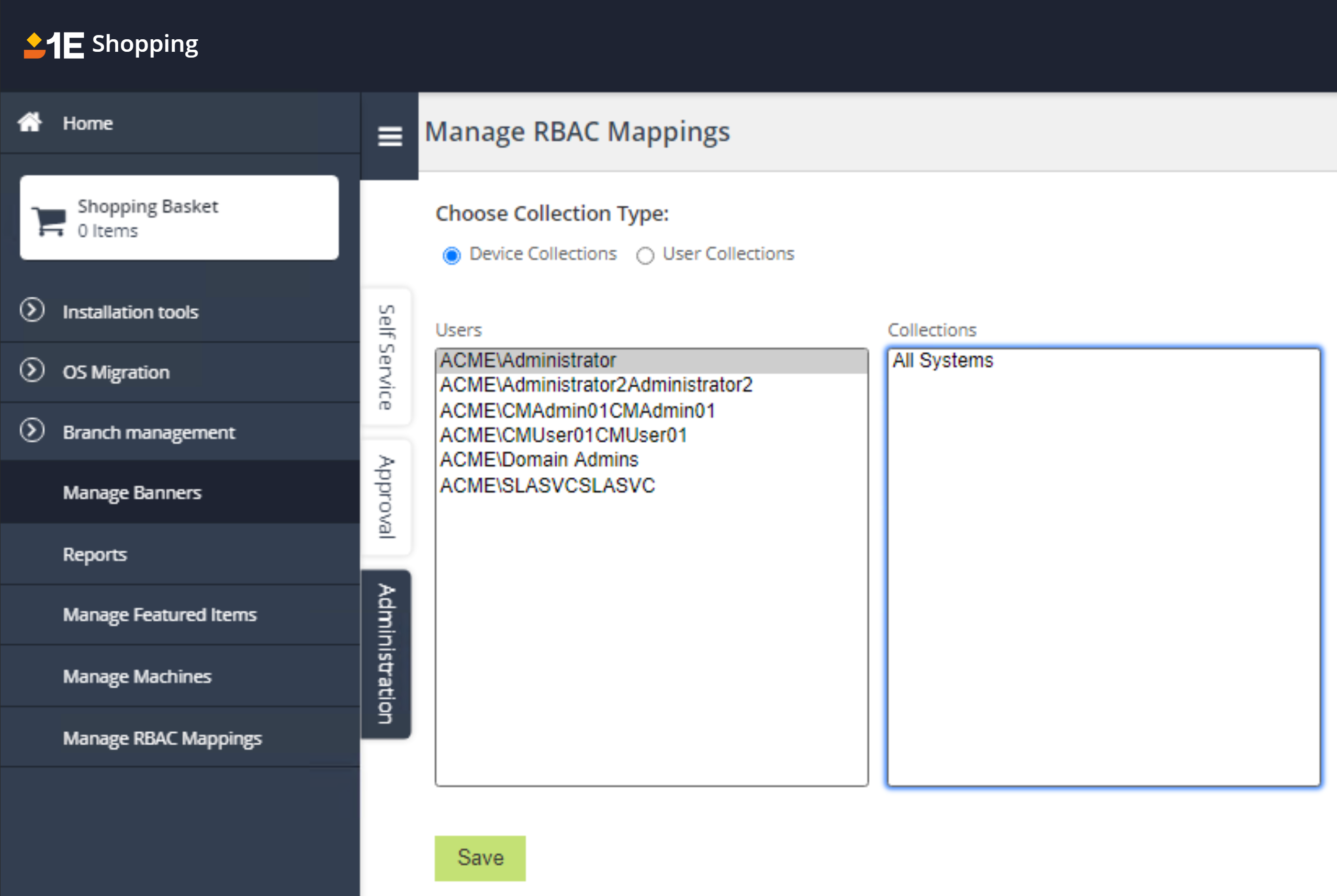1337x896 pixels.
Task: Expand Installation tools chevron
Action: coord(32,310)
